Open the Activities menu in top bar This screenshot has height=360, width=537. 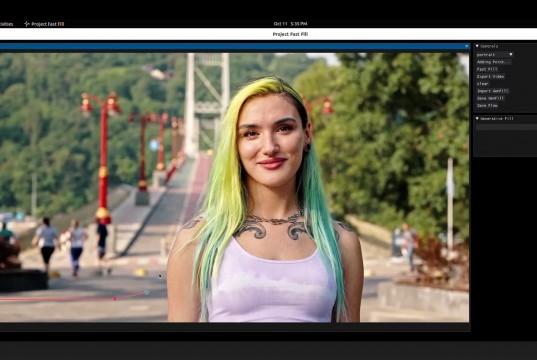[x=7, y=24]
